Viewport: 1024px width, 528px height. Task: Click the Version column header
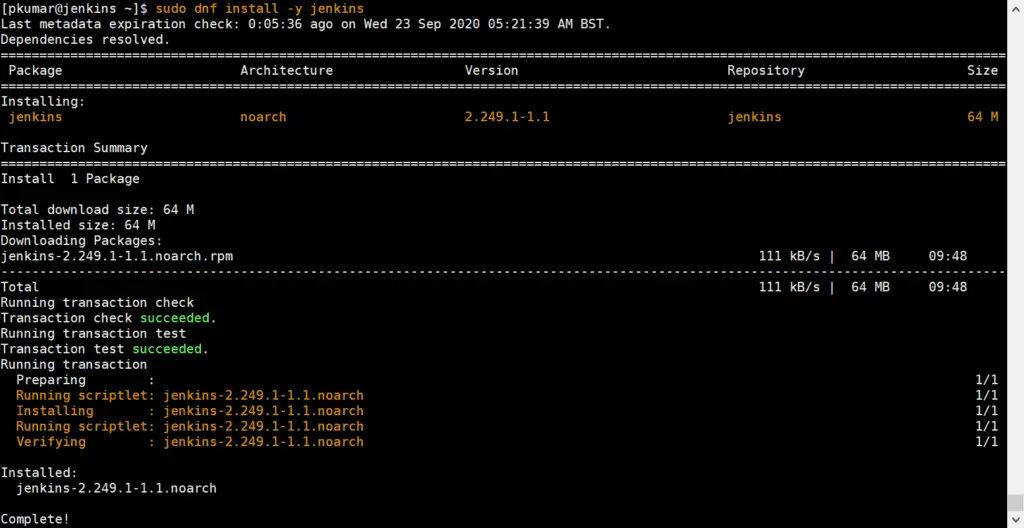tap(491, 70)
